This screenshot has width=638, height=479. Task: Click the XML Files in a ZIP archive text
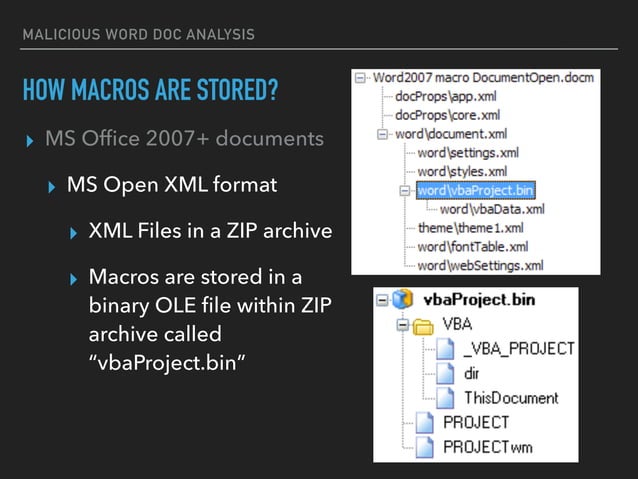point(210,231)
